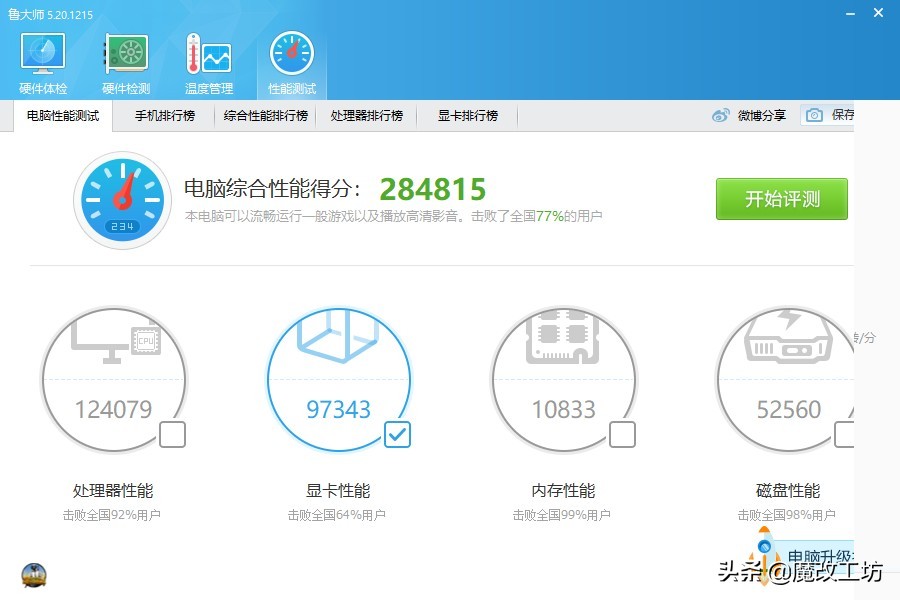This screenshot has height=600, width=900.
Task: Click the 开始评测 start benchmark button
Action: click(x=781, y=198)
